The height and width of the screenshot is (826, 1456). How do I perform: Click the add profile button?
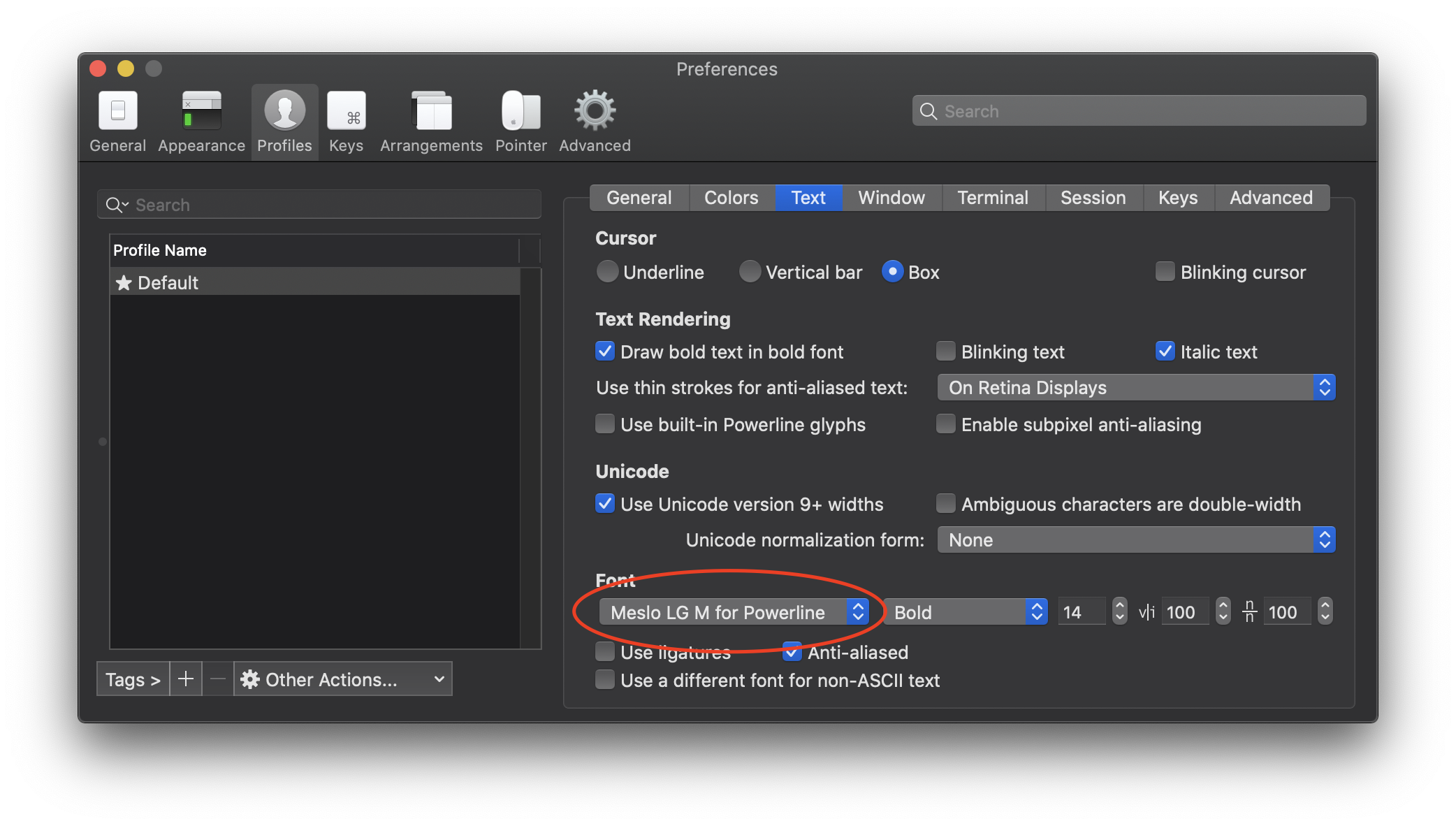pyautogui.click(x=185, y=680)
